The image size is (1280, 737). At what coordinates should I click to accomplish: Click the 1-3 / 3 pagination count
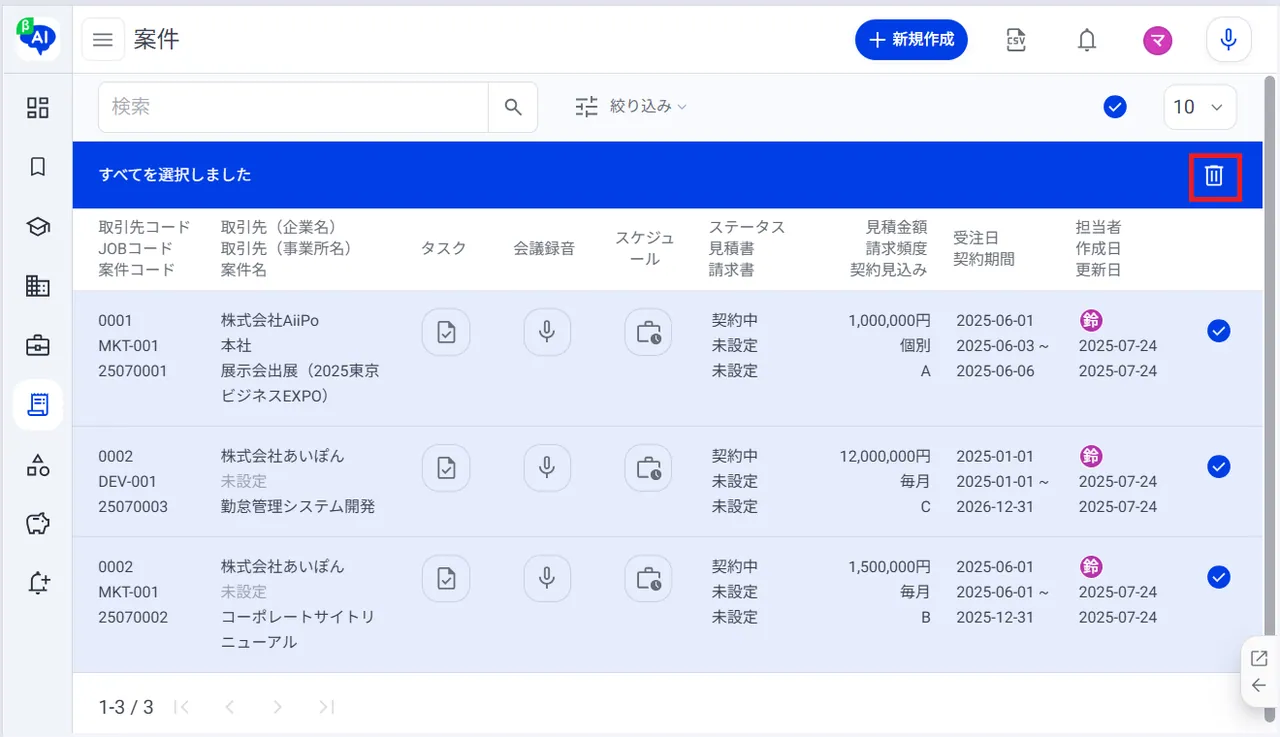pyautogui.click(x=126, y=707)
